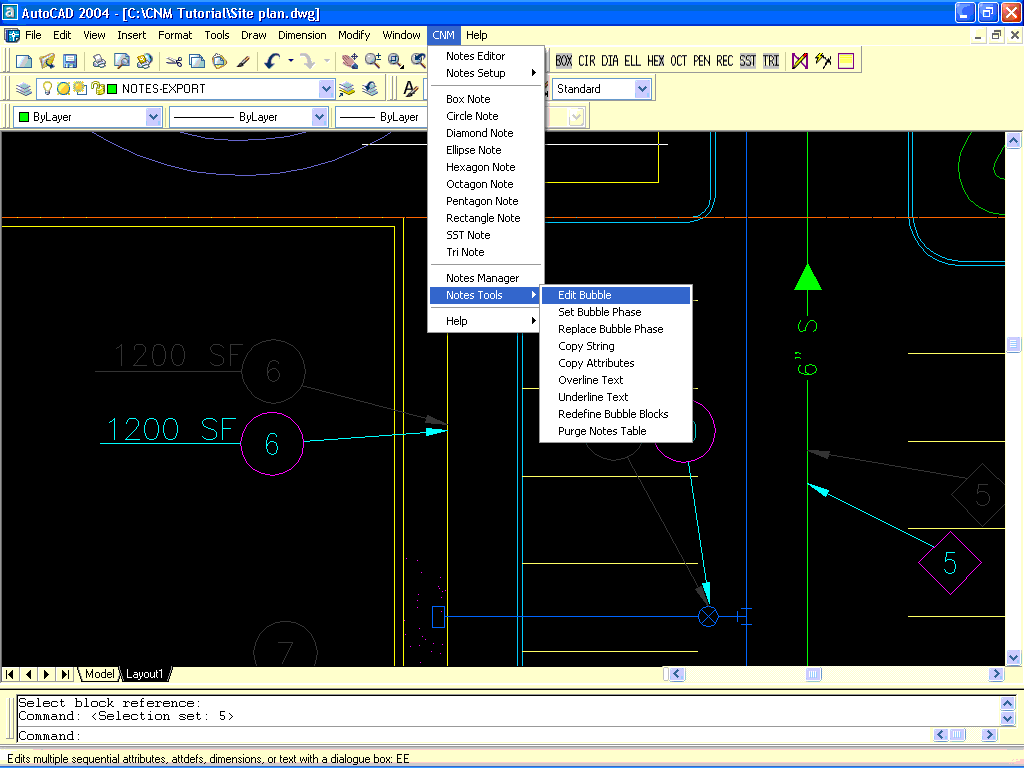The image size is (1024, 768).
Task: Expand the Standard style dropdown
Action: pos(642,89)
